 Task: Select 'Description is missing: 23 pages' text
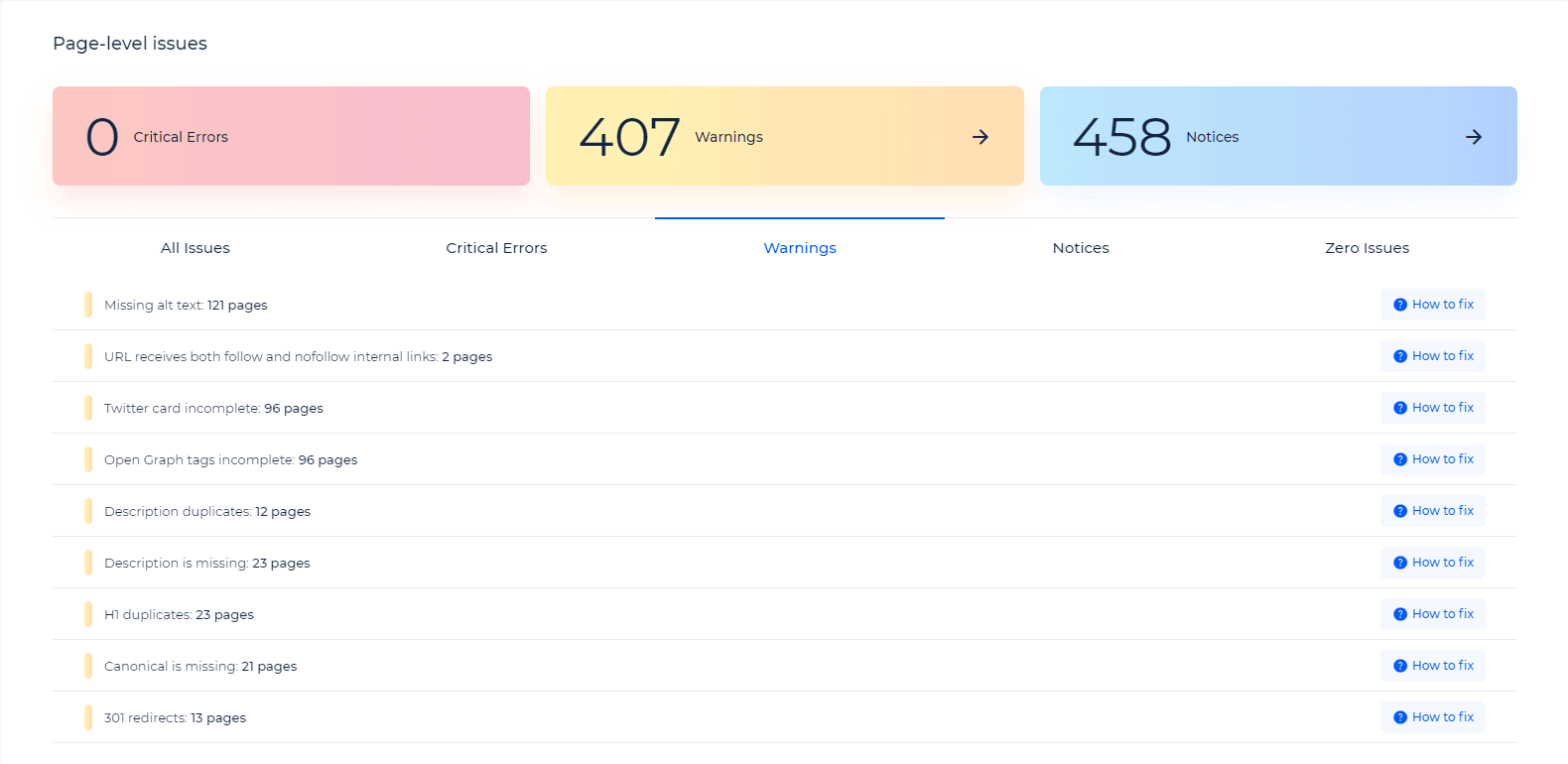207,563
